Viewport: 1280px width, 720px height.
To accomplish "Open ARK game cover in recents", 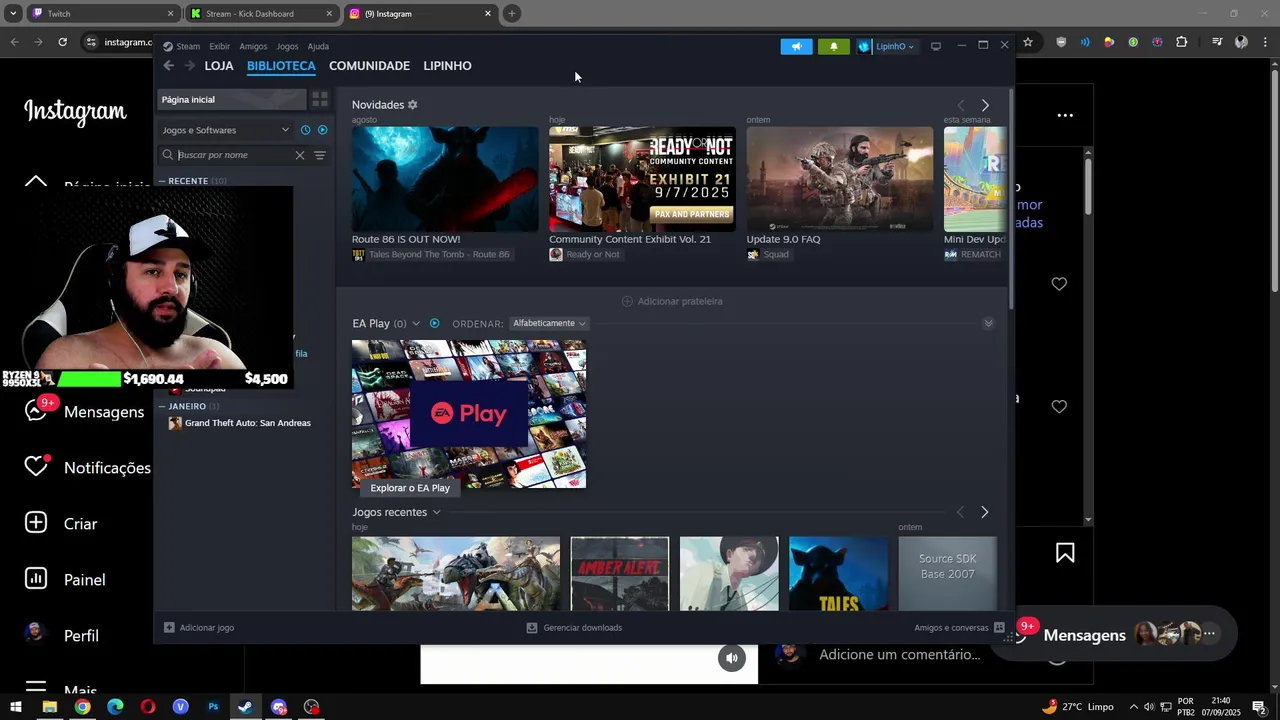I will tap(456, 573).
